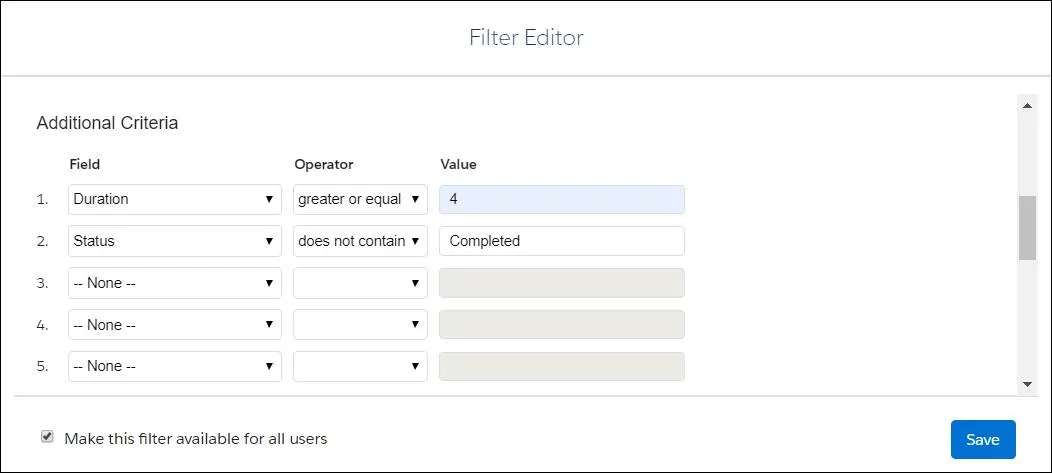Open row 3 field dropdown
This screenshot has height=473, width=1052.
175,283
